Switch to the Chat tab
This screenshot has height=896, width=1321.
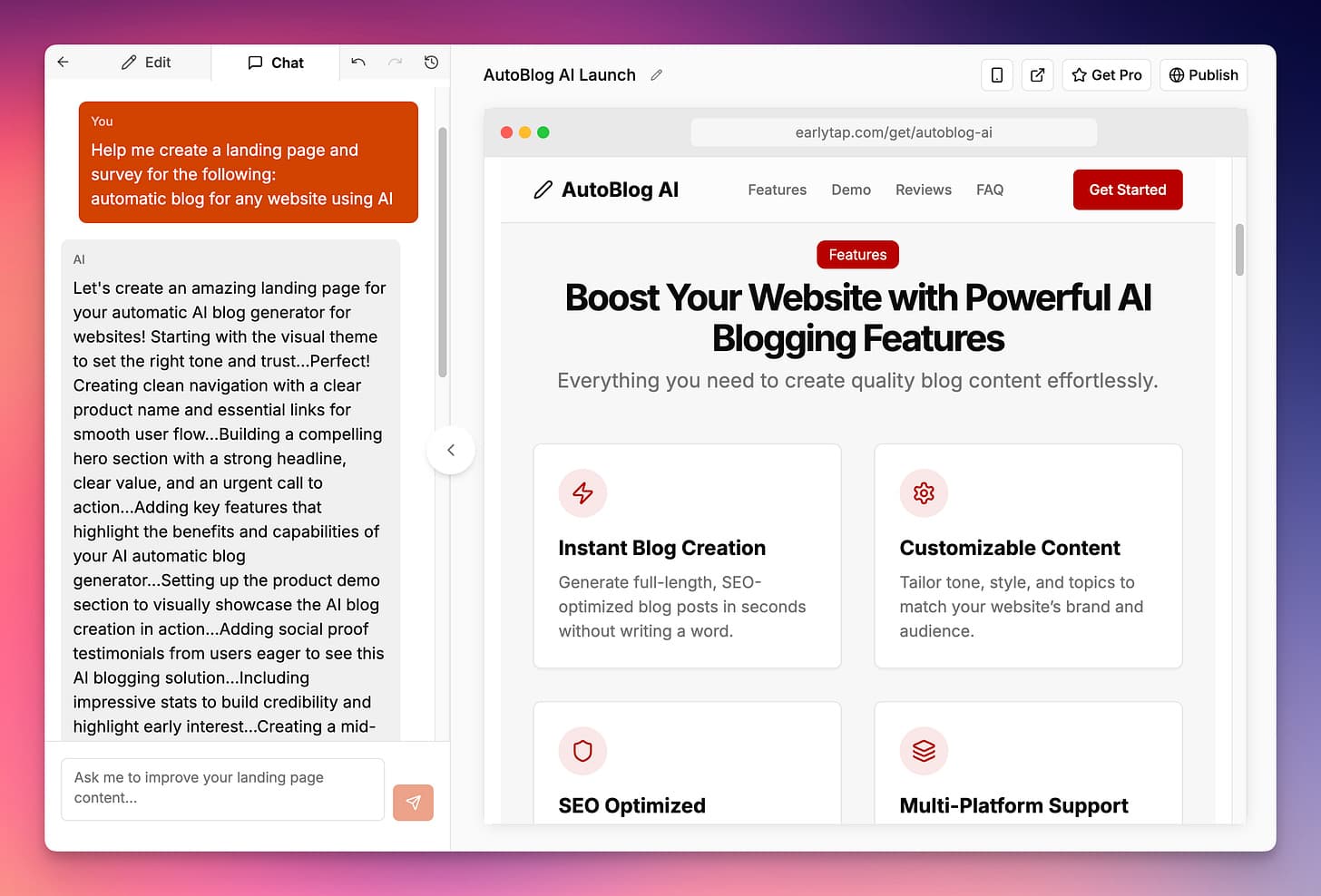(x=276, y=63)
